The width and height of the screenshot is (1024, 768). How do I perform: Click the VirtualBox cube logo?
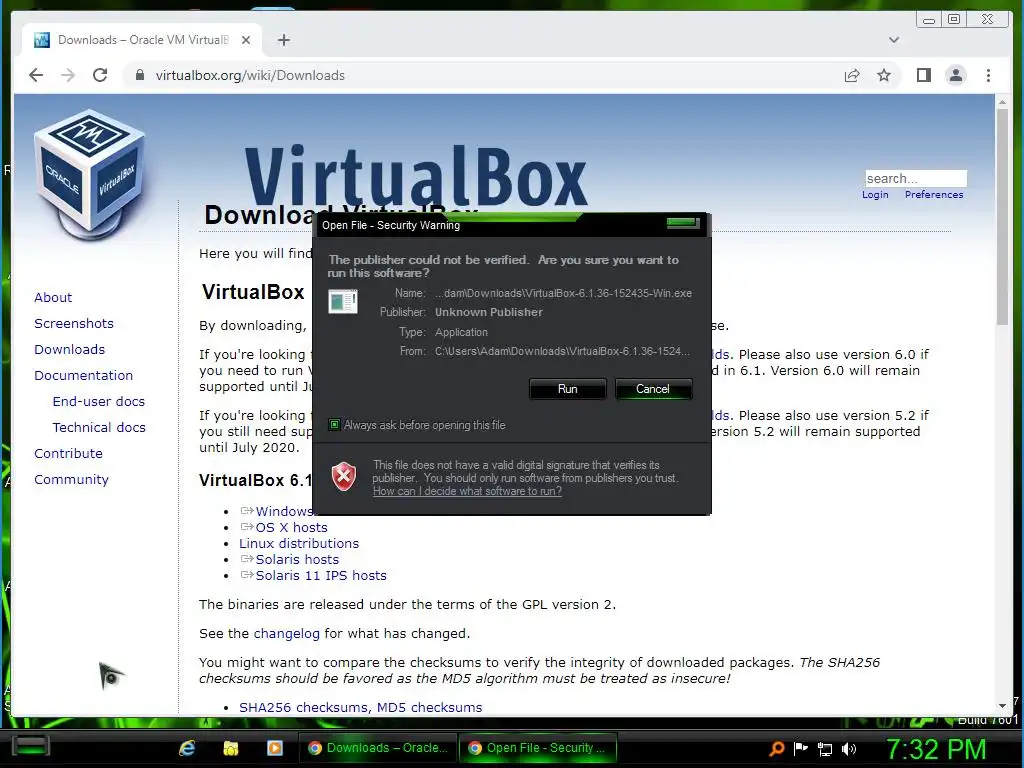89,174
